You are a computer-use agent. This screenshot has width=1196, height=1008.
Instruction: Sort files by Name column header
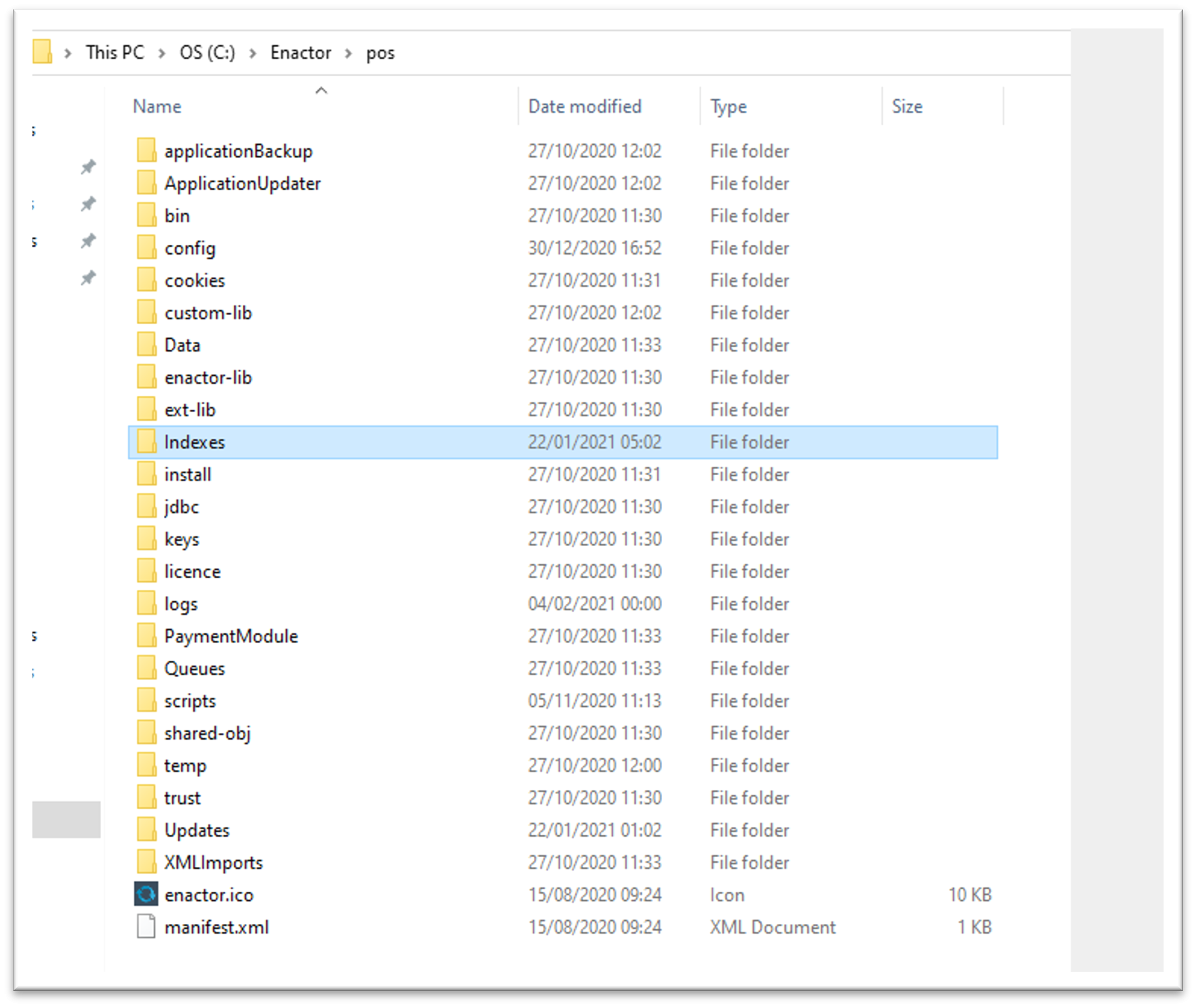tap(157, 106)
